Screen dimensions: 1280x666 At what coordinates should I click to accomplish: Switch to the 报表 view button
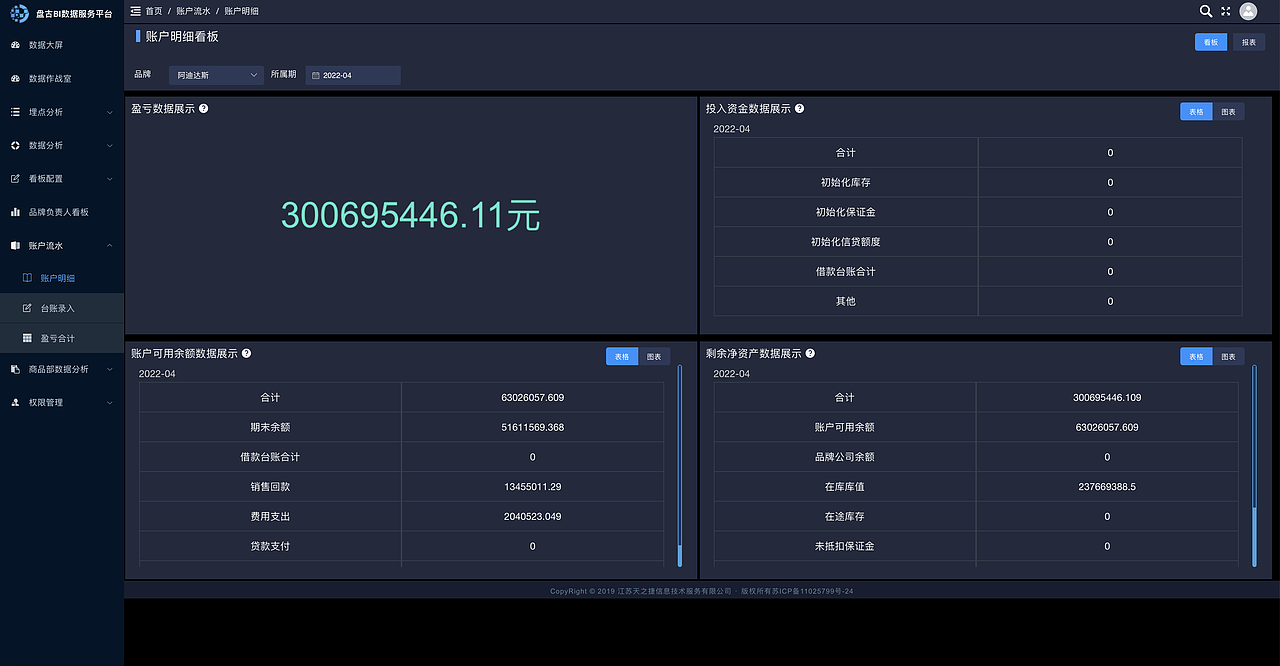pos(1247,42)
